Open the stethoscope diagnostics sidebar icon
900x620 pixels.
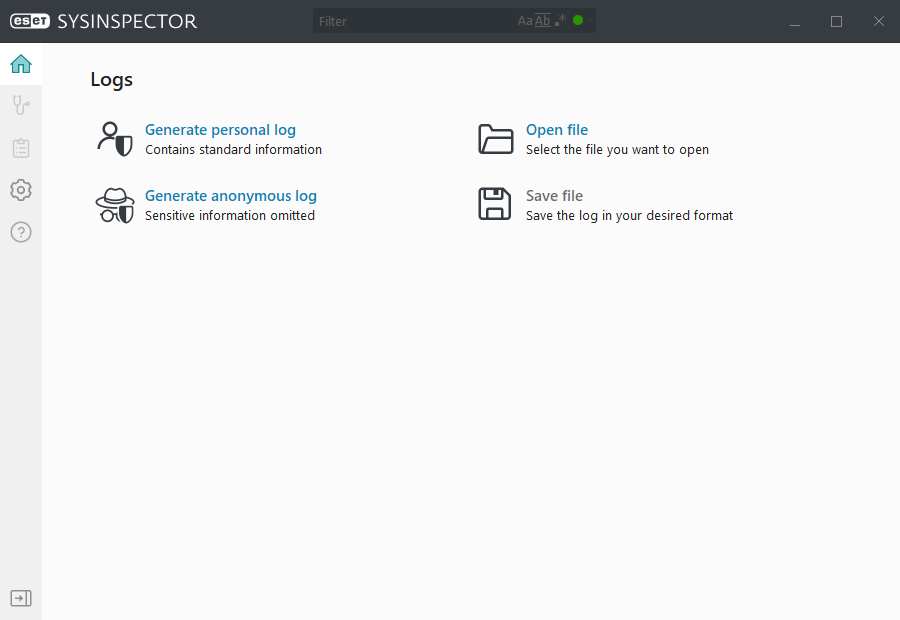(21, 106)
